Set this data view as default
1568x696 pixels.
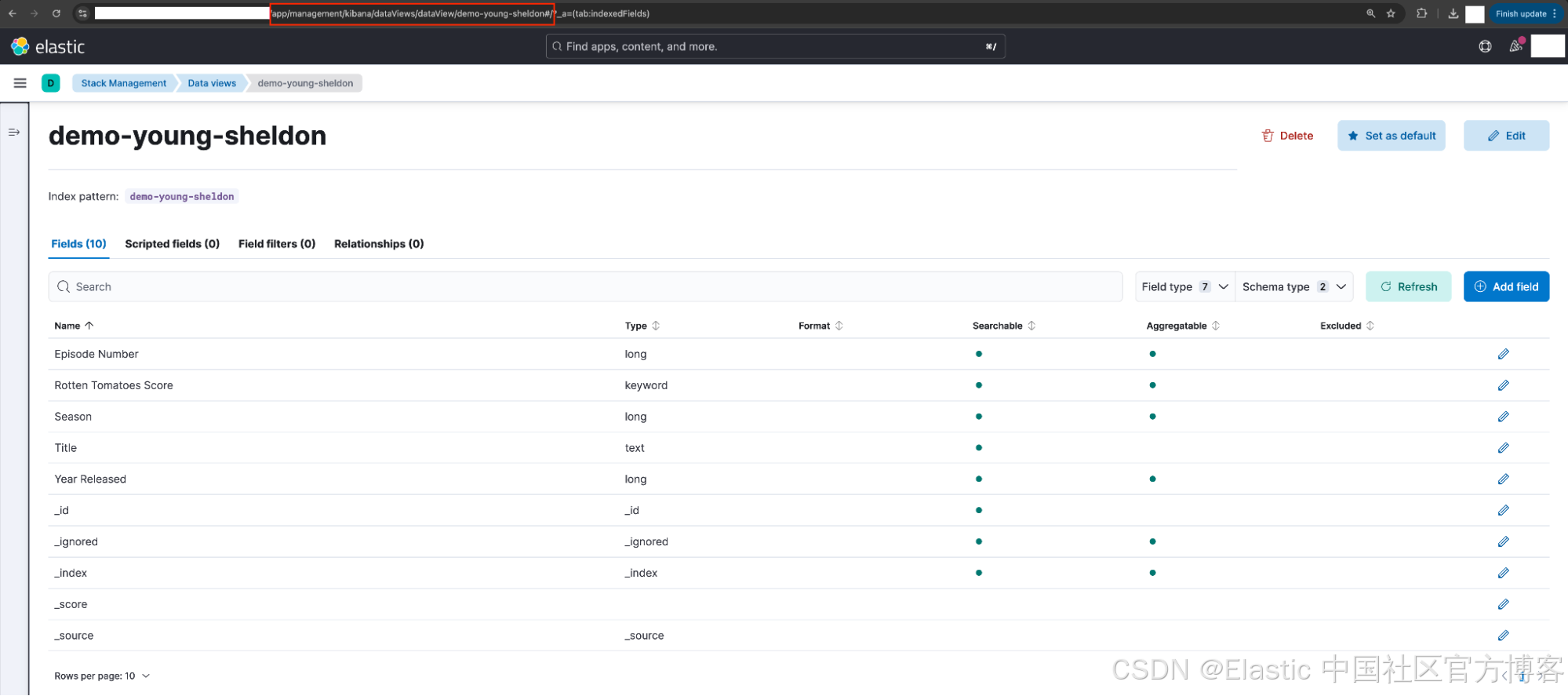(1392, 136)
